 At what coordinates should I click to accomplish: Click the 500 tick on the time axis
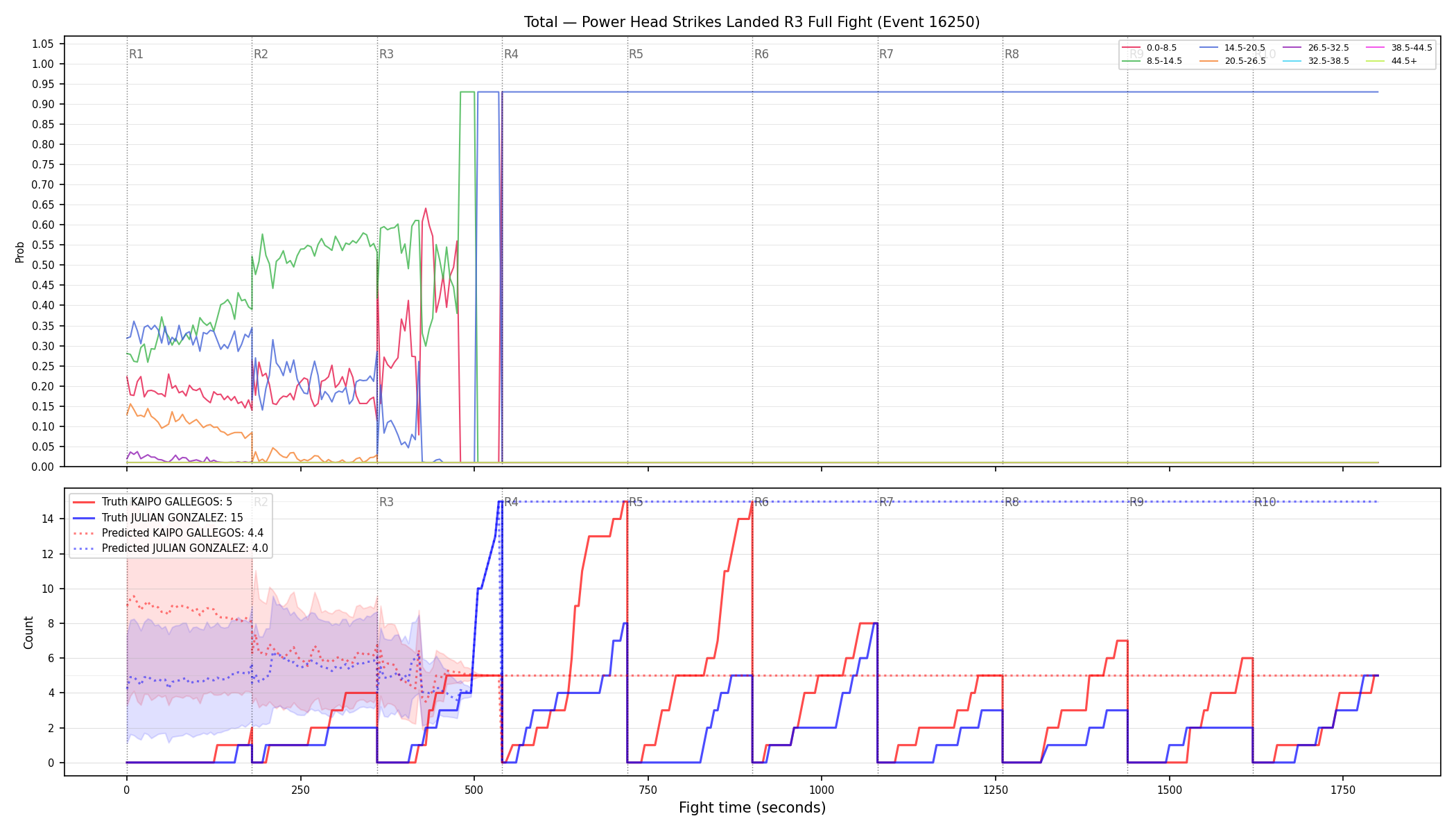coord(474,790)
